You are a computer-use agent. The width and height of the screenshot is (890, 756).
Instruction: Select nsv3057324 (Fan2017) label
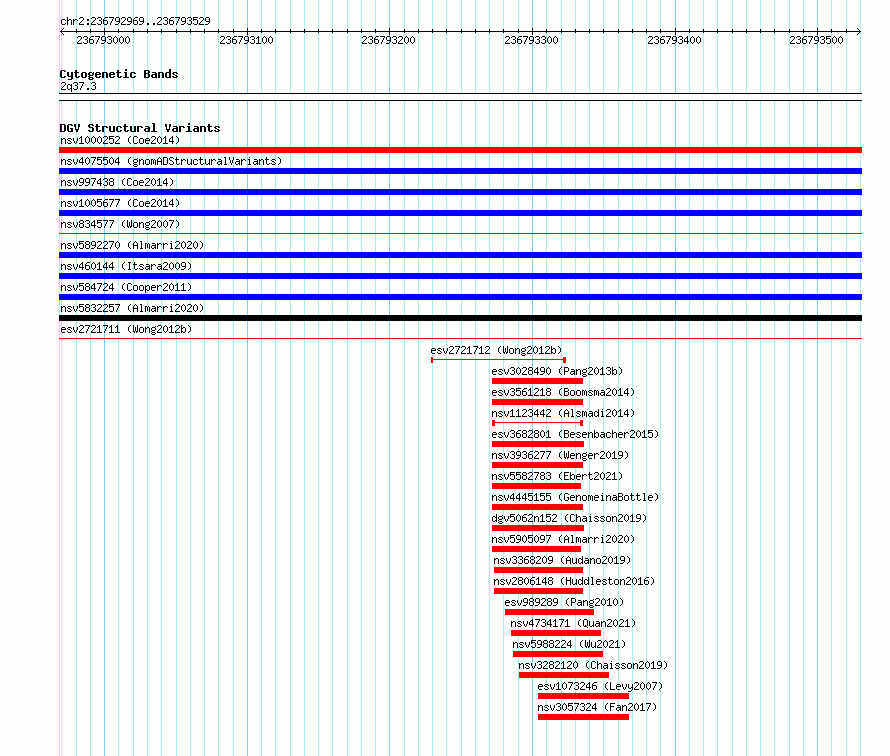tap(597, 707)
